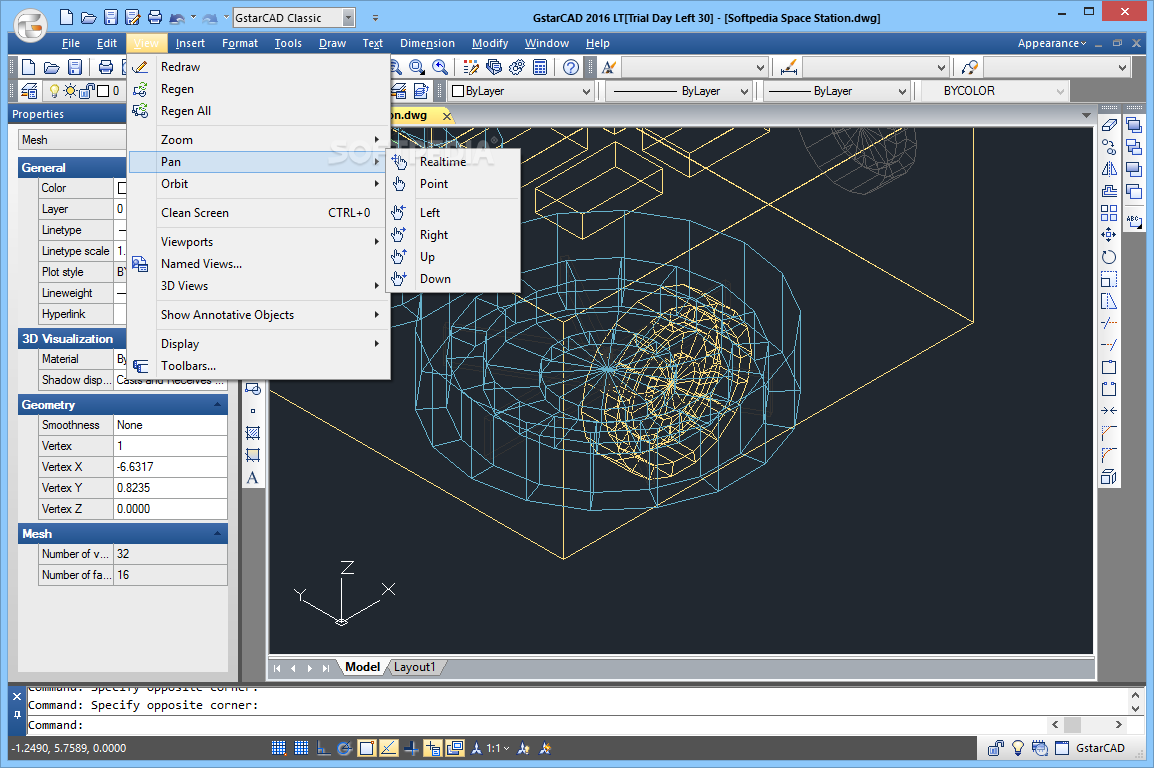Open the annotation scale 1:1 dropdown
1154x768 pixels.
pos(498,748)
